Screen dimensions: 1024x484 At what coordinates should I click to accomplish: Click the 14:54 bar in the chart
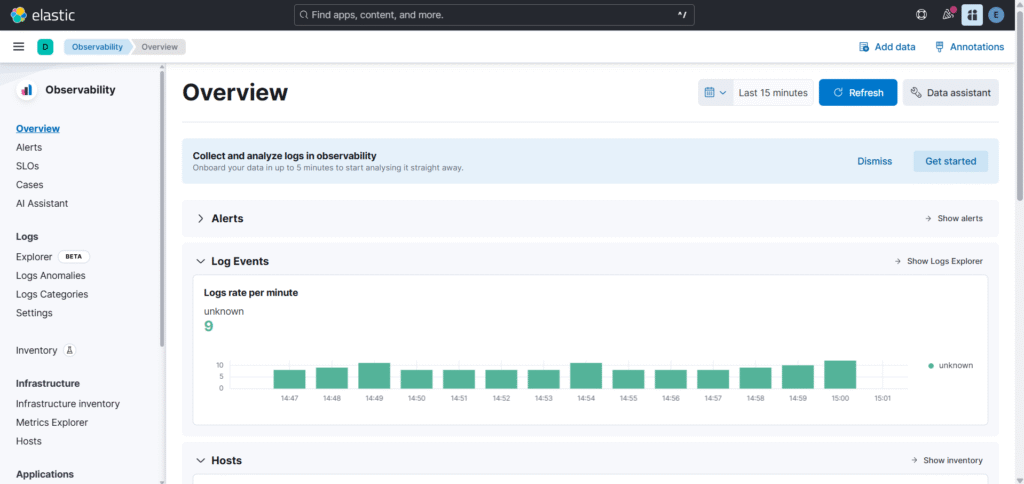click(x=586, y=376)
